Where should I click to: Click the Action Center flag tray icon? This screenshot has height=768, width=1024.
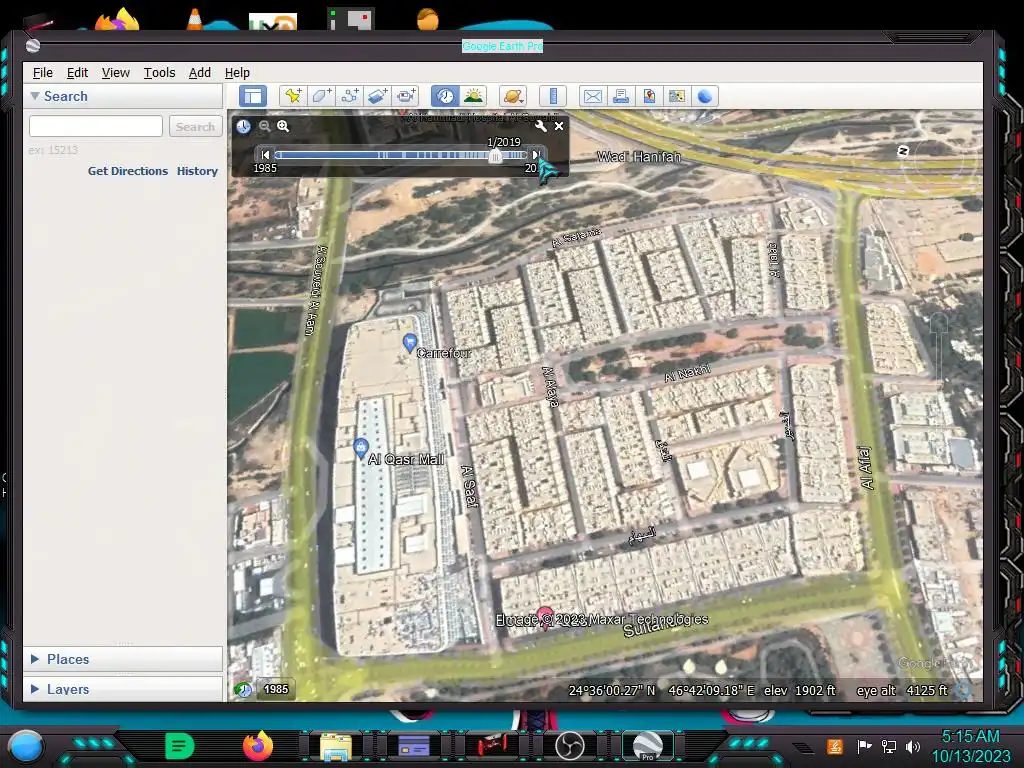pyautogui.click(x=864, y=746)
